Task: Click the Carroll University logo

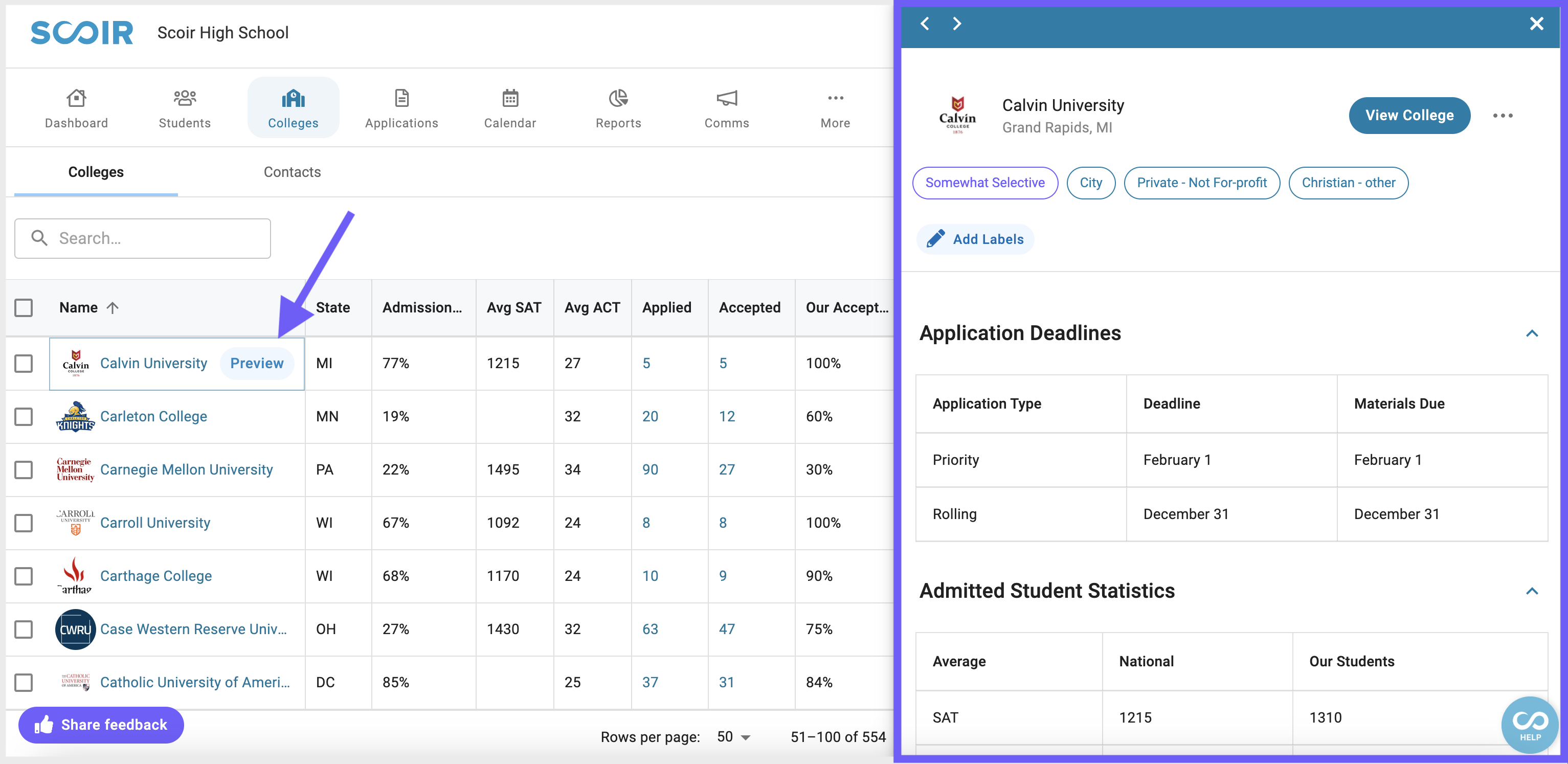Action: 76,522
